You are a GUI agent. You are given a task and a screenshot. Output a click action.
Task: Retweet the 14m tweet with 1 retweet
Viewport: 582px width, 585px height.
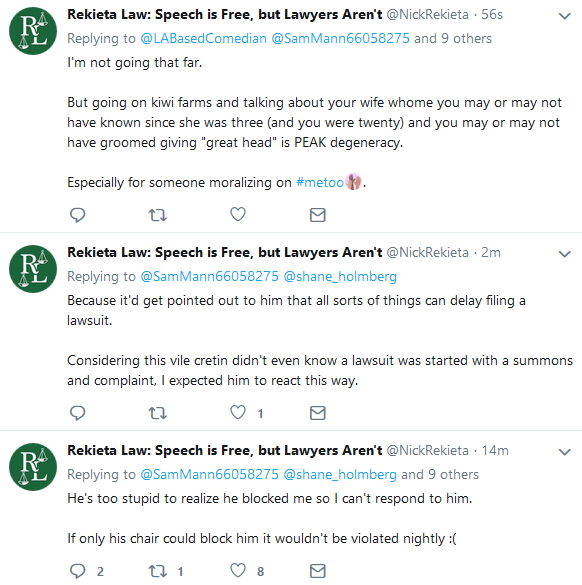(157, 571)
